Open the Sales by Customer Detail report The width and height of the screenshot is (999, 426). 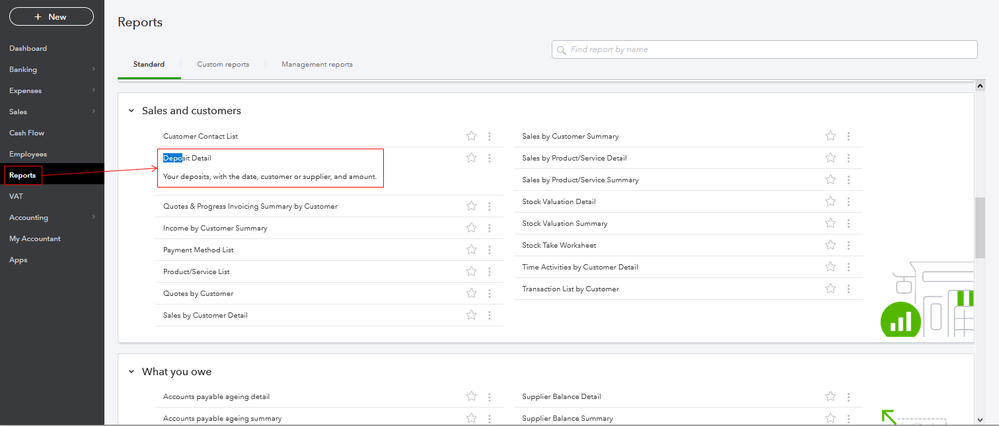(x=205, y=315)
